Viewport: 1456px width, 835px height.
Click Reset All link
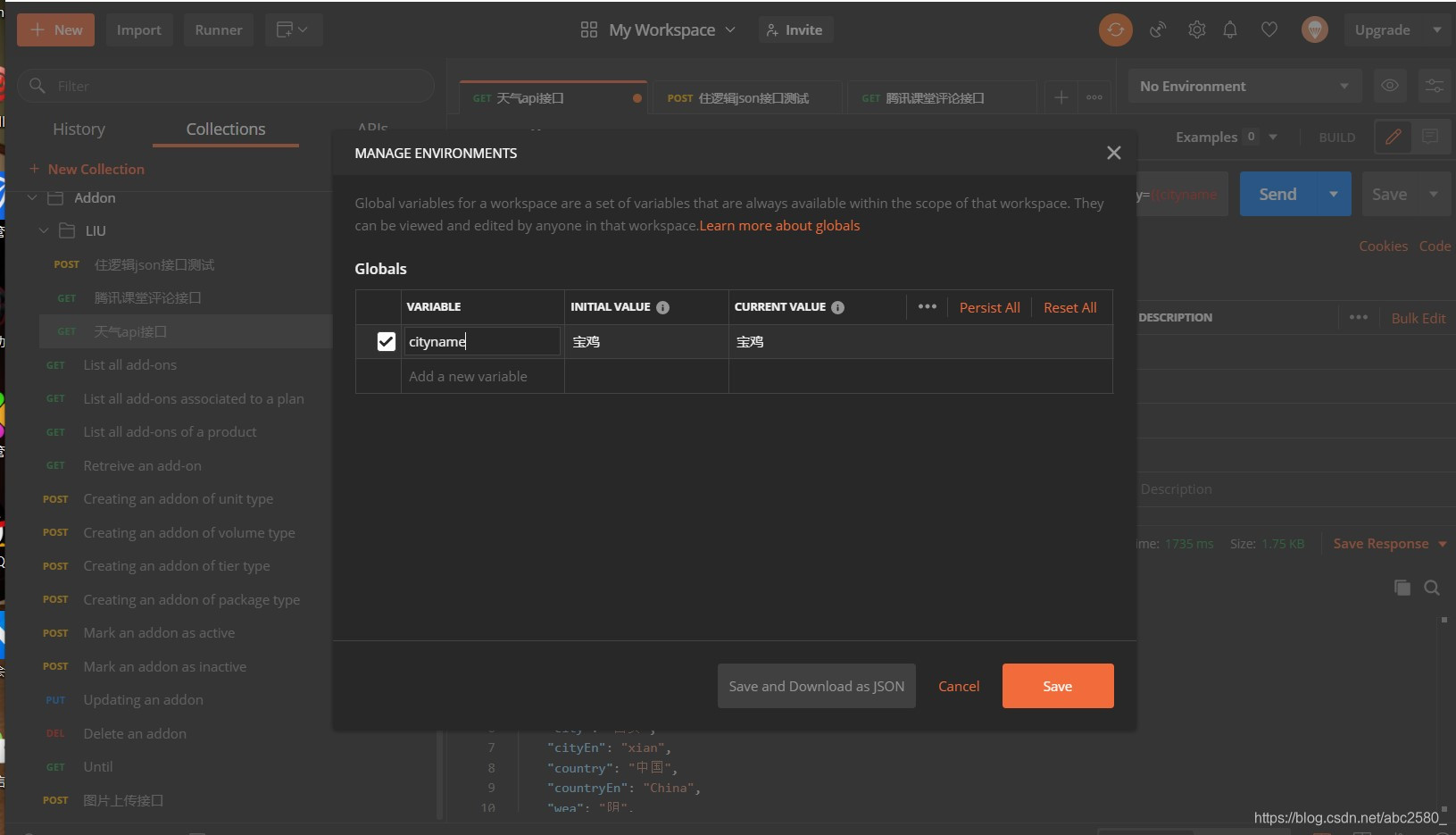point(1069,307)
